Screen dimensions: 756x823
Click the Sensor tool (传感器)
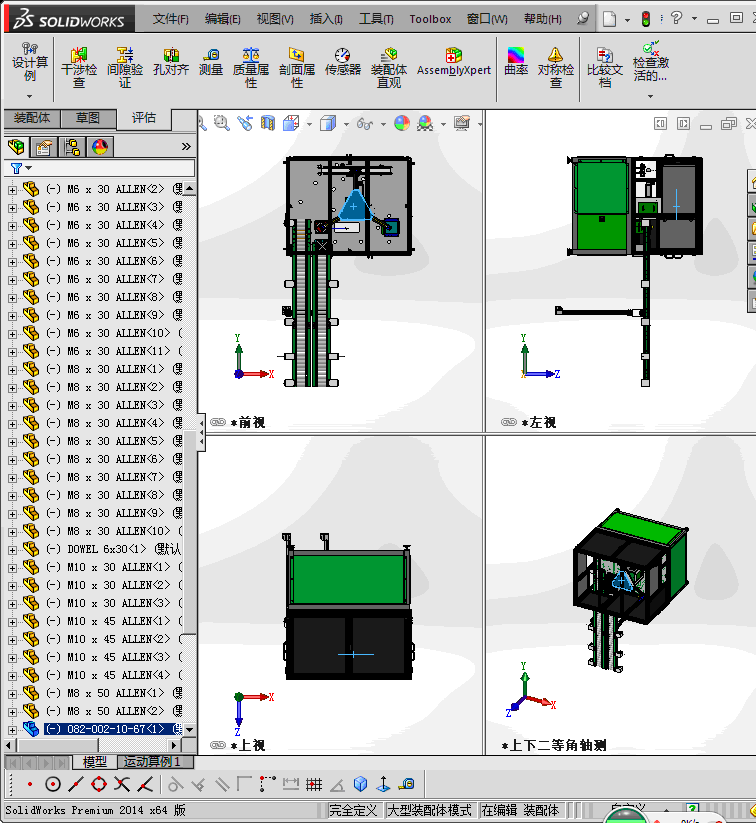coord(343,62)
